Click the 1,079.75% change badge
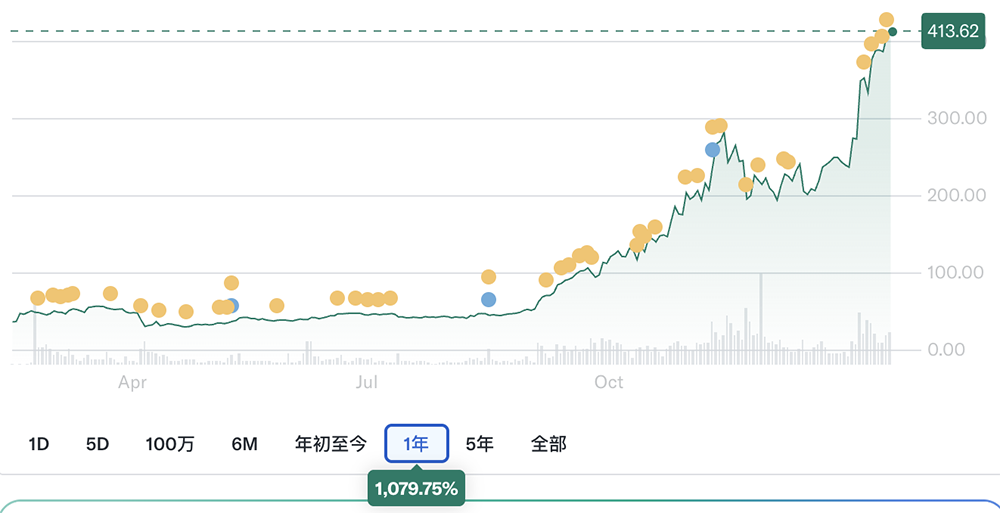 click(416, 489)
